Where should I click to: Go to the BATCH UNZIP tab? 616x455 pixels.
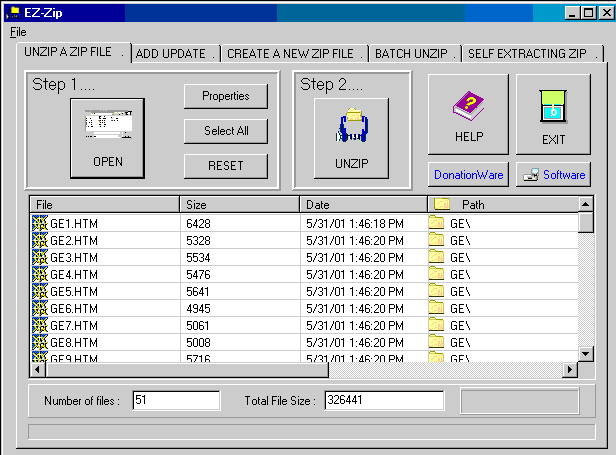(x=415, y=54)
